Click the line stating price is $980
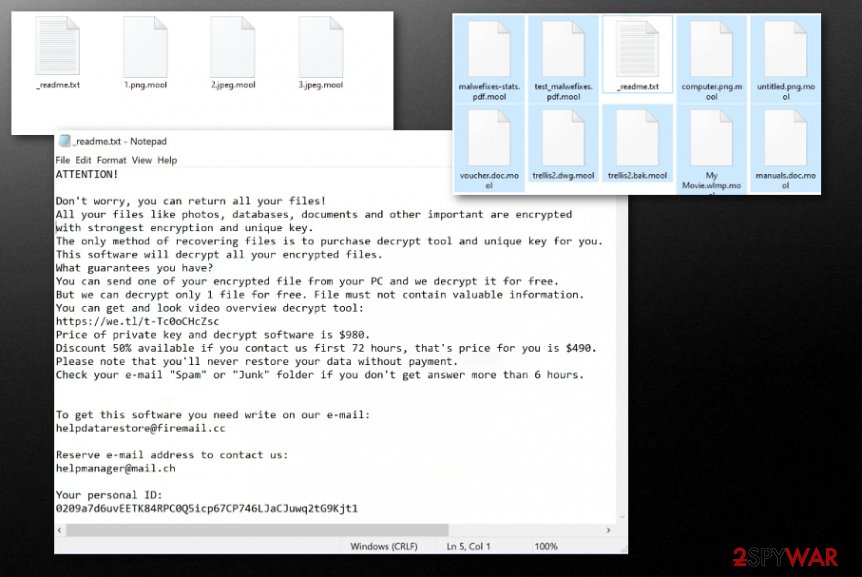The image size is (862, 577). 213,335
